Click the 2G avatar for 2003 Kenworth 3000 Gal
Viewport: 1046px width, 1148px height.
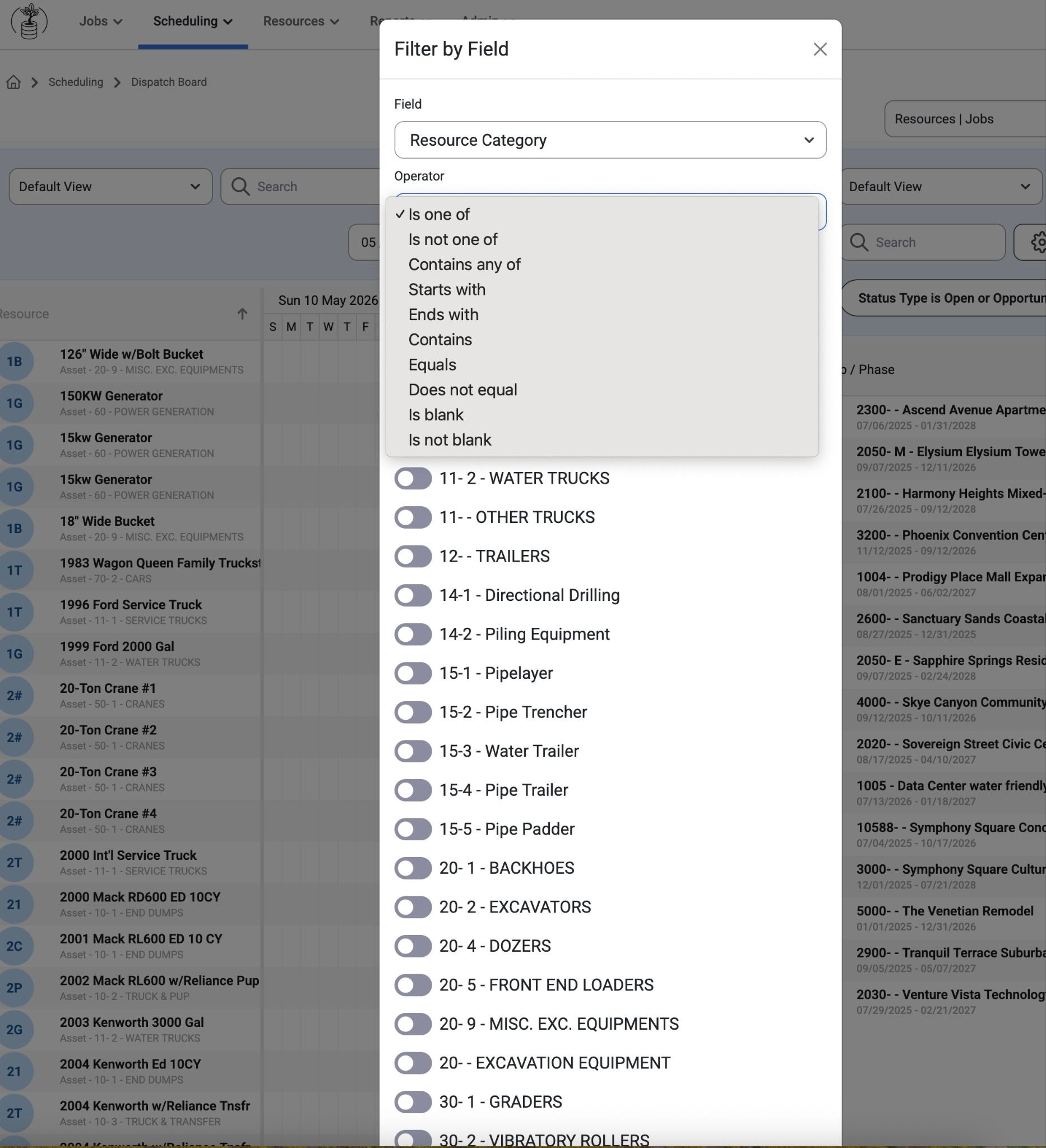point(14,1030)
